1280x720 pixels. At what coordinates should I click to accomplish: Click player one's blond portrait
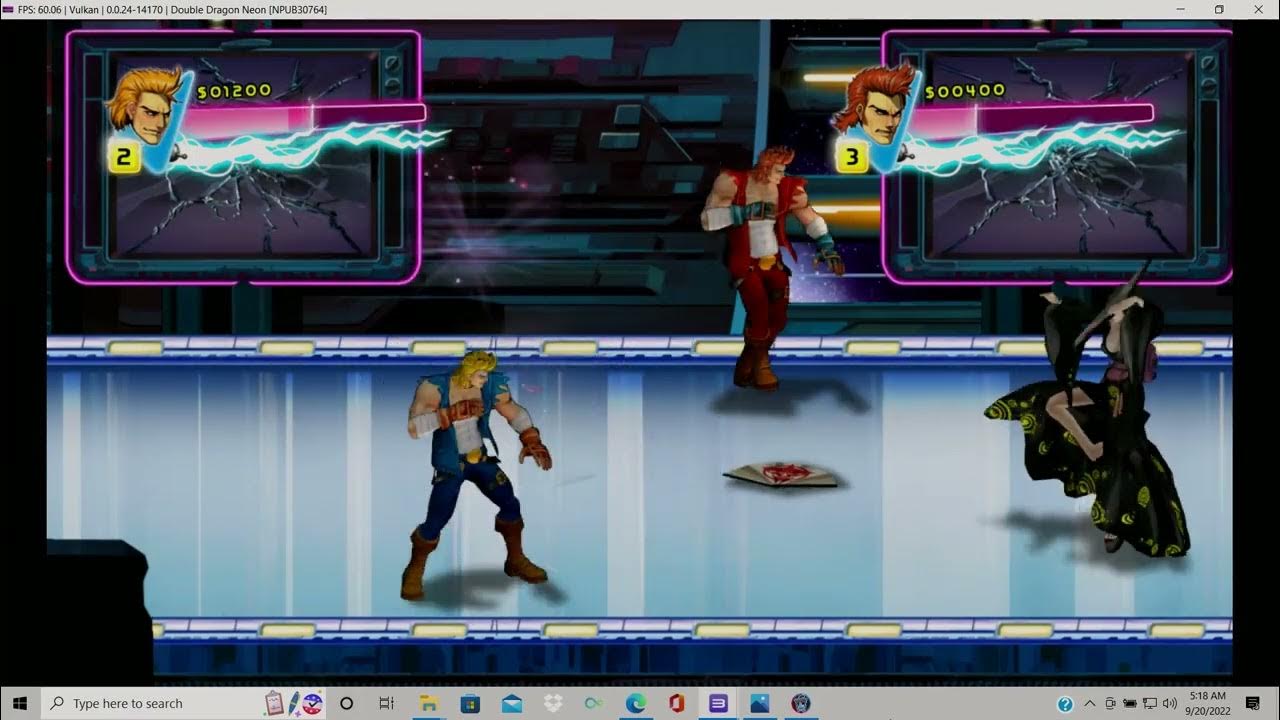tap(145, 107)
